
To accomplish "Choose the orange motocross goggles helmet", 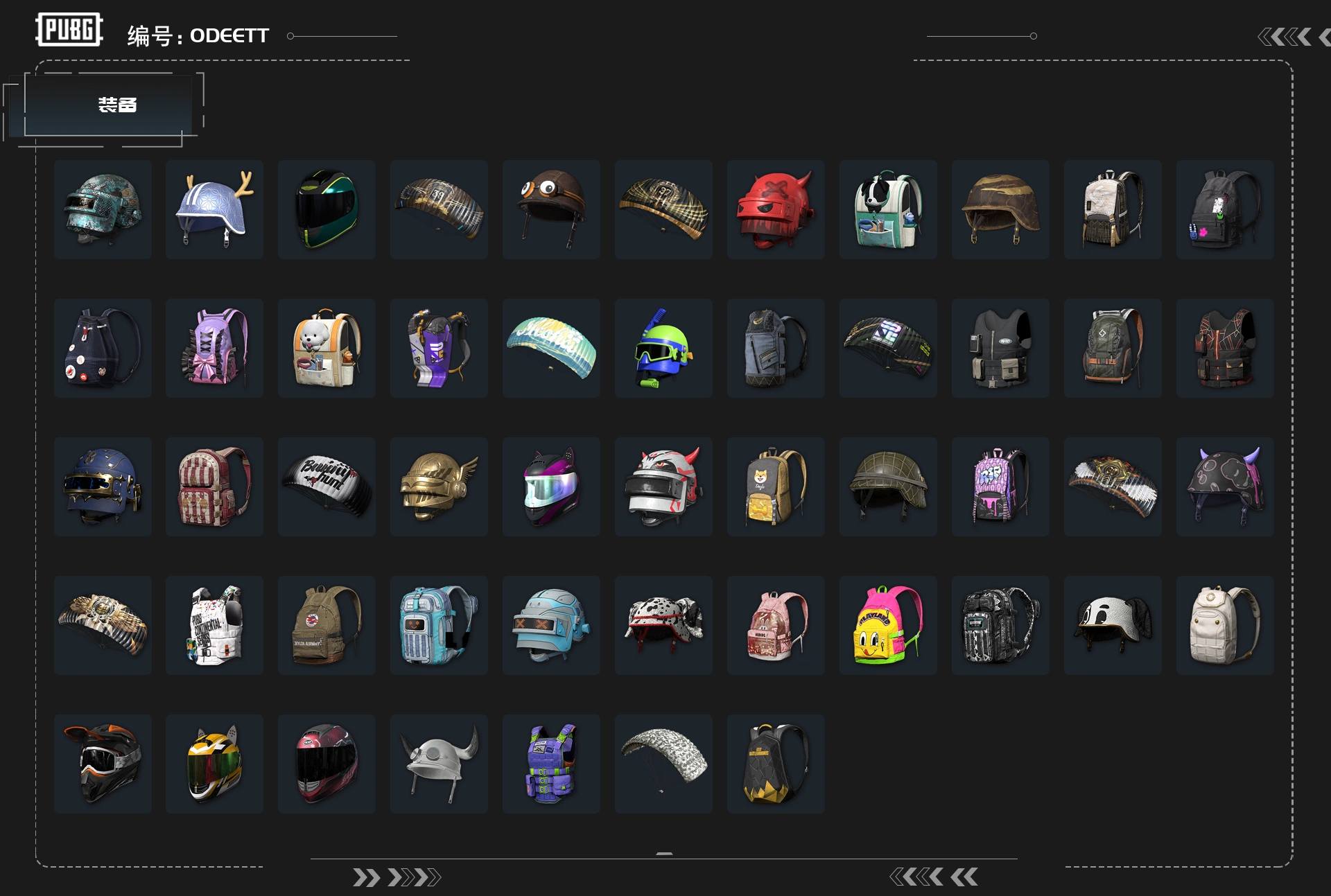I will [103, 764].
